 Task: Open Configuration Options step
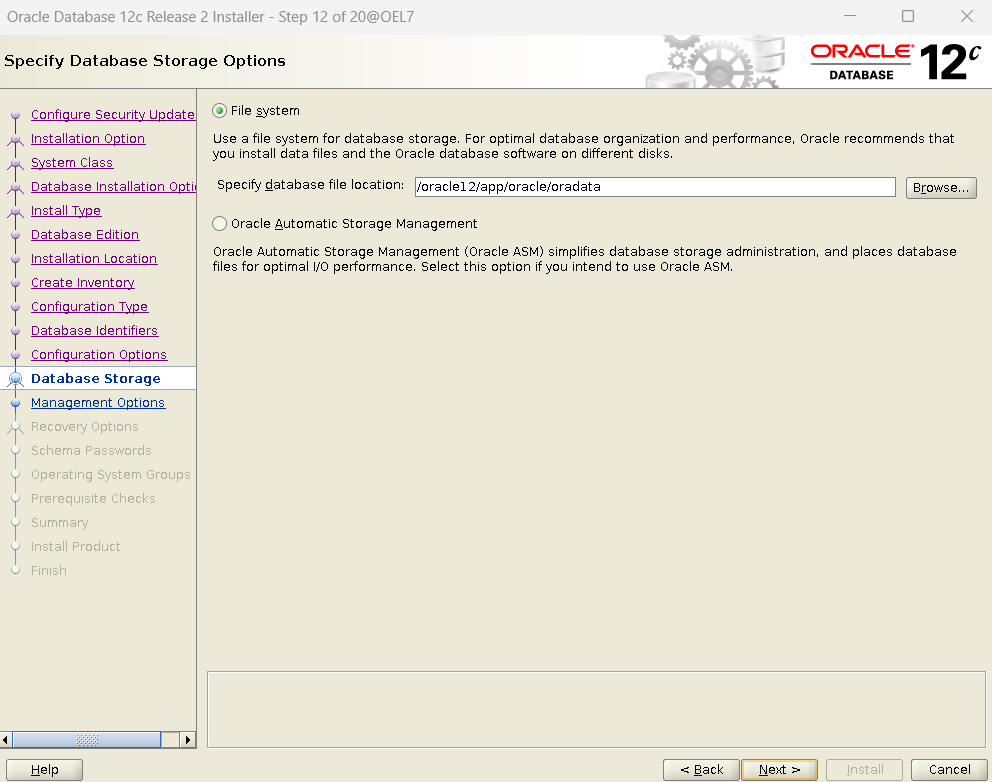tap(99, 355)
